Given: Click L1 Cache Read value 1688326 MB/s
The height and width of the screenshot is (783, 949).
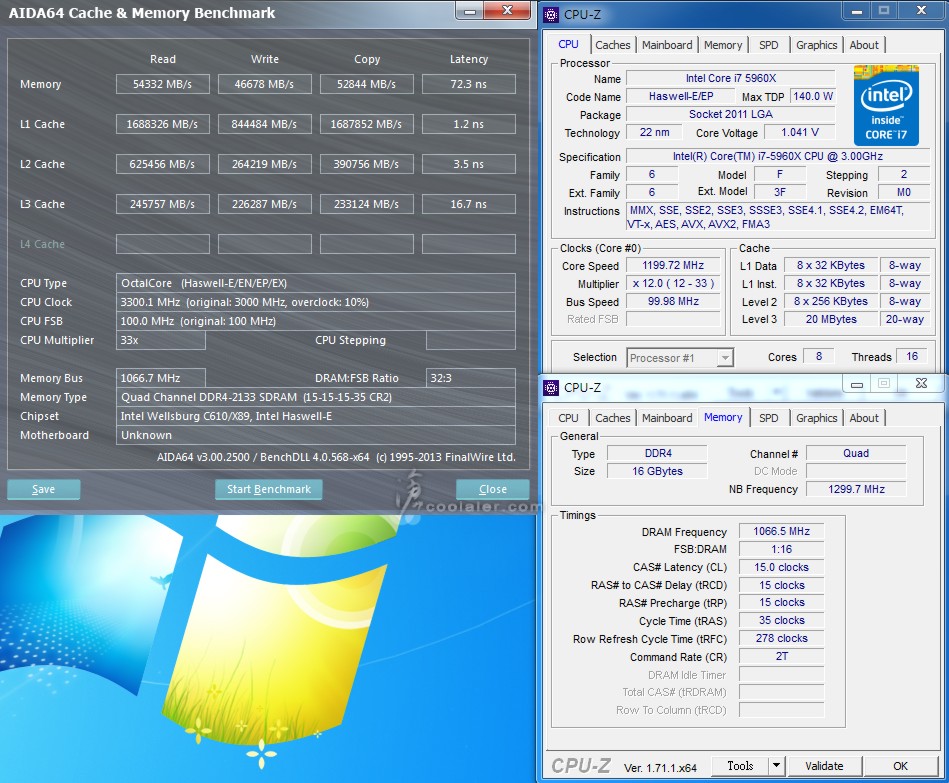Looking at the screenshot, I should click(163, 124).
